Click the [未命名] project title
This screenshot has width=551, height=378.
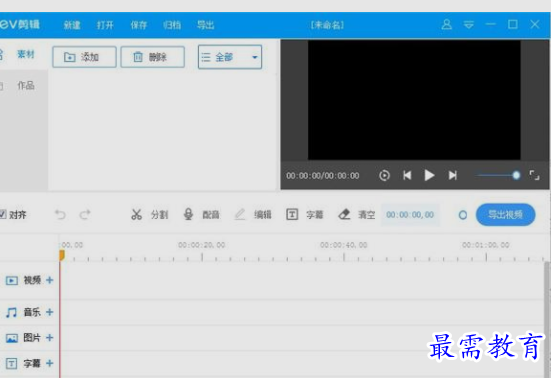(327, 25)
